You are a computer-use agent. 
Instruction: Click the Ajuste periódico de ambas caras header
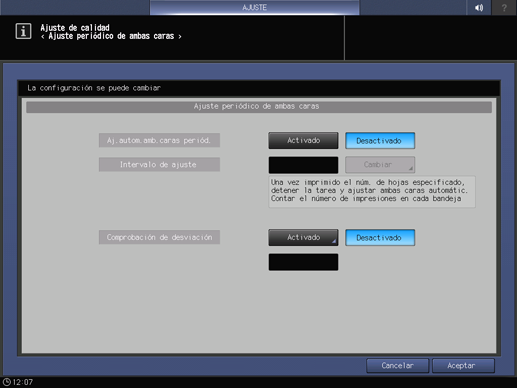click(259, 107)
